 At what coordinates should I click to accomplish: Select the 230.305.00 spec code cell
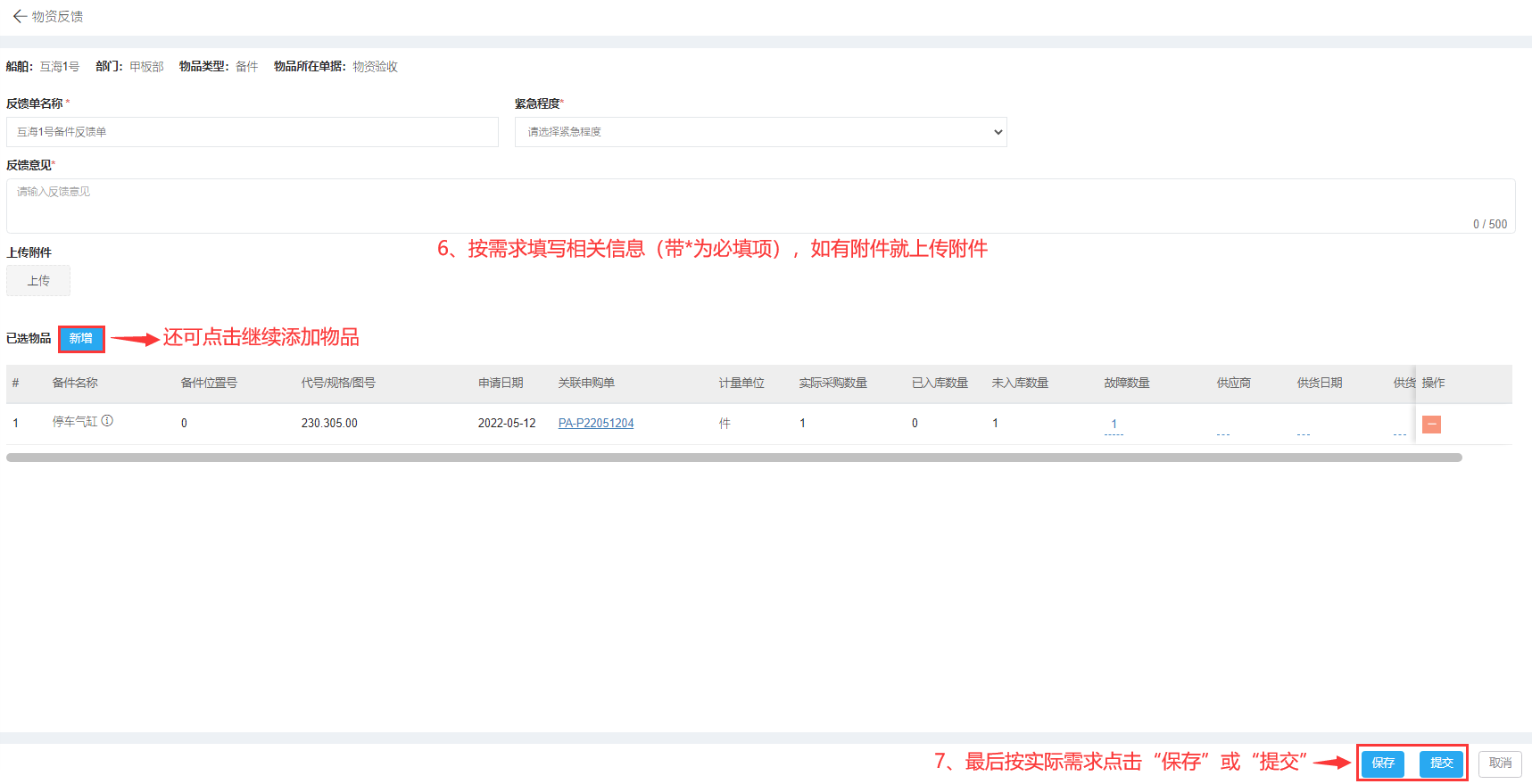tap(329, 424)
